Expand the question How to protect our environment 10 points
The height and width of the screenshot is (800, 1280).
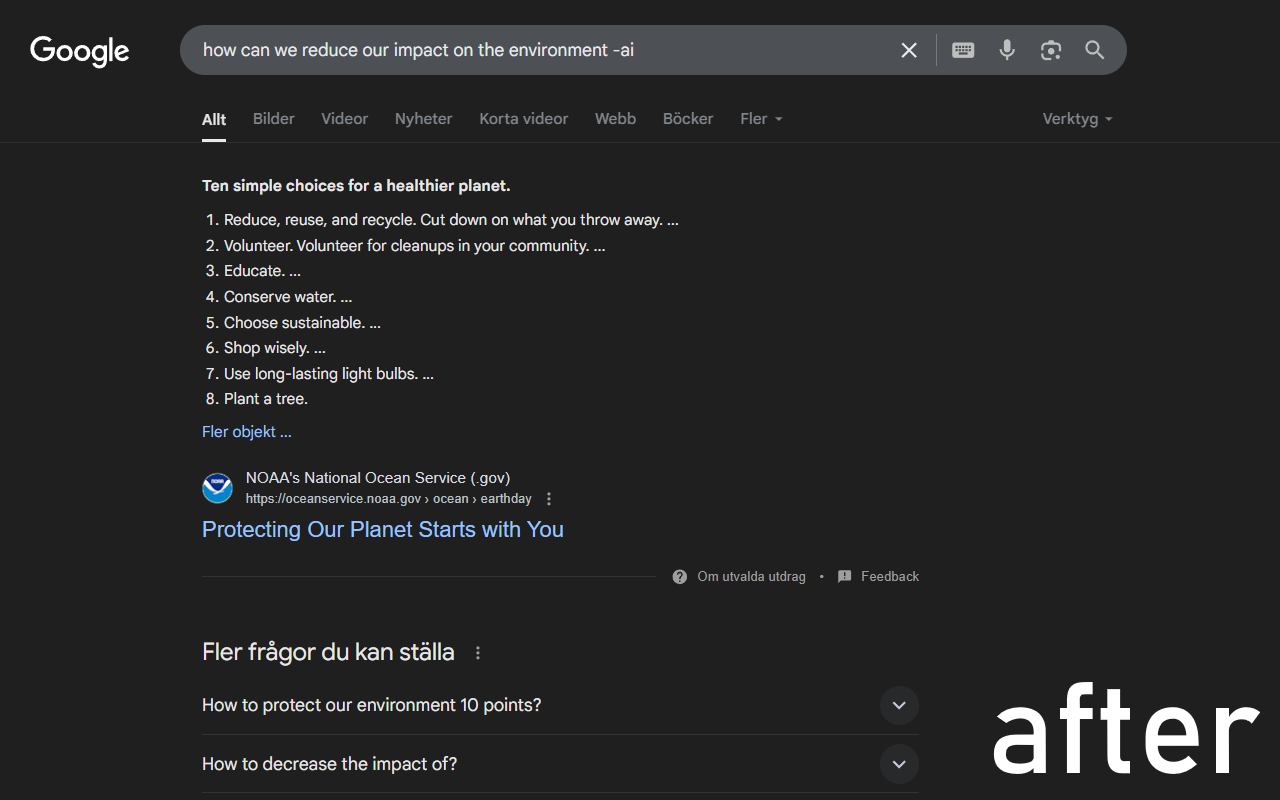(898, 705)
